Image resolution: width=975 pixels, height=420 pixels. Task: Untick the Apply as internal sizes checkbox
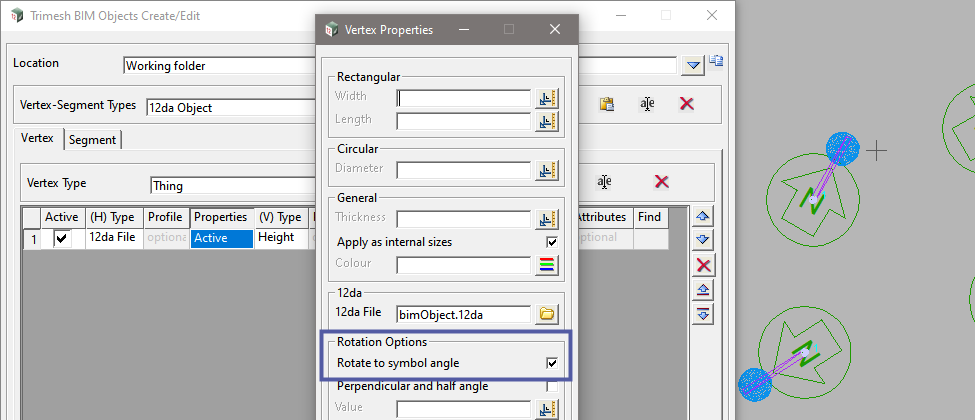pyautogui.click(x=552, y=242)
